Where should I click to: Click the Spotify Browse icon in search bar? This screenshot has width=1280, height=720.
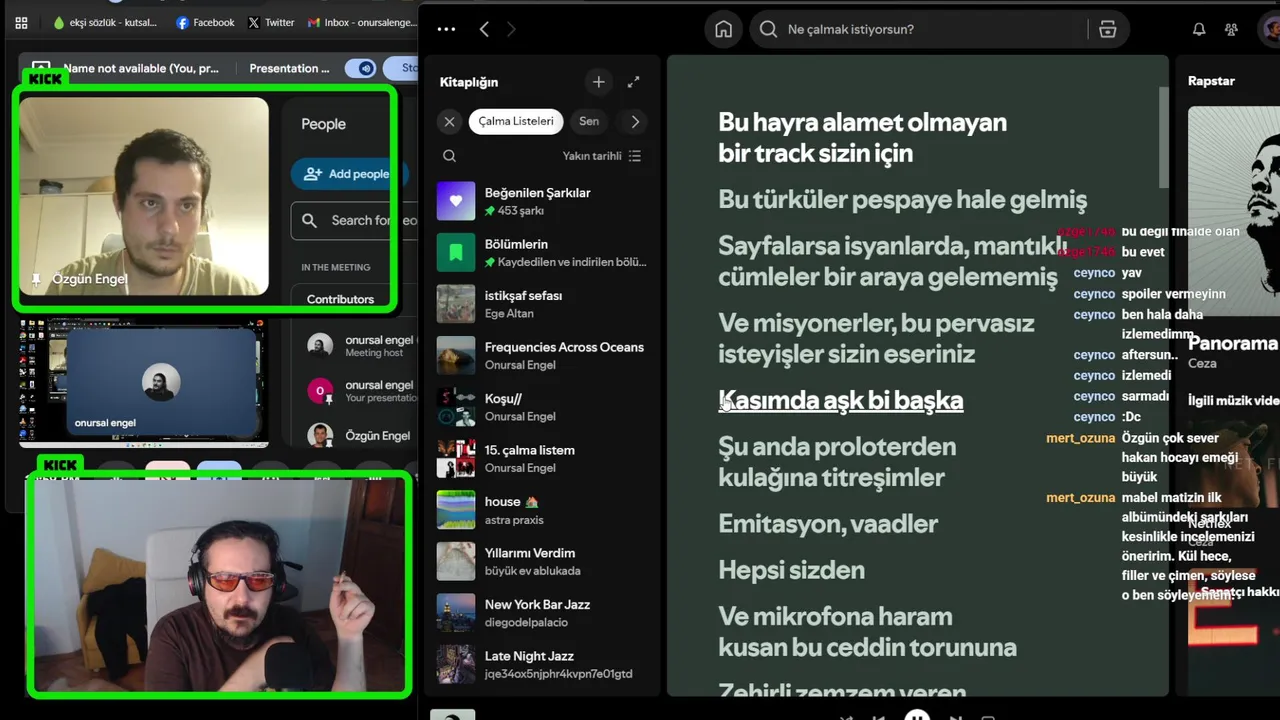(1107, 29)
